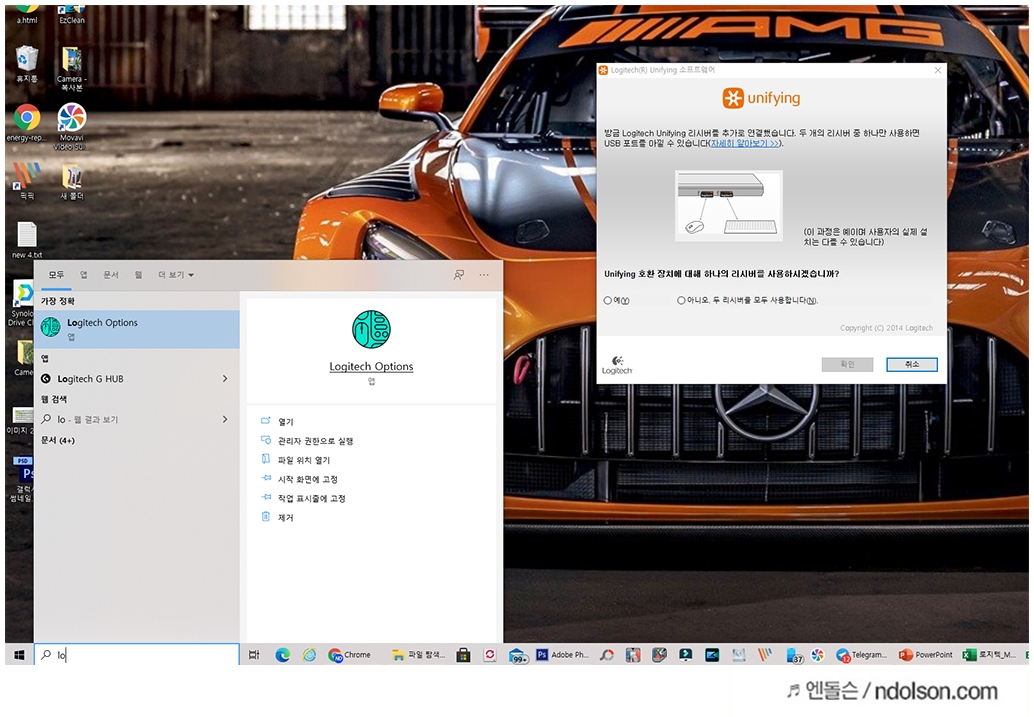Open Synology Drive Client desktop shortcut
1034x717 pixels.
[21, 303]
